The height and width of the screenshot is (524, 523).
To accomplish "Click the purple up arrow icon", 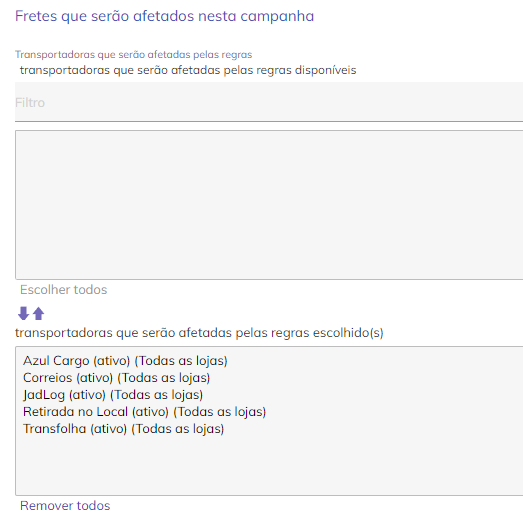I will click(x=38, y=313).
